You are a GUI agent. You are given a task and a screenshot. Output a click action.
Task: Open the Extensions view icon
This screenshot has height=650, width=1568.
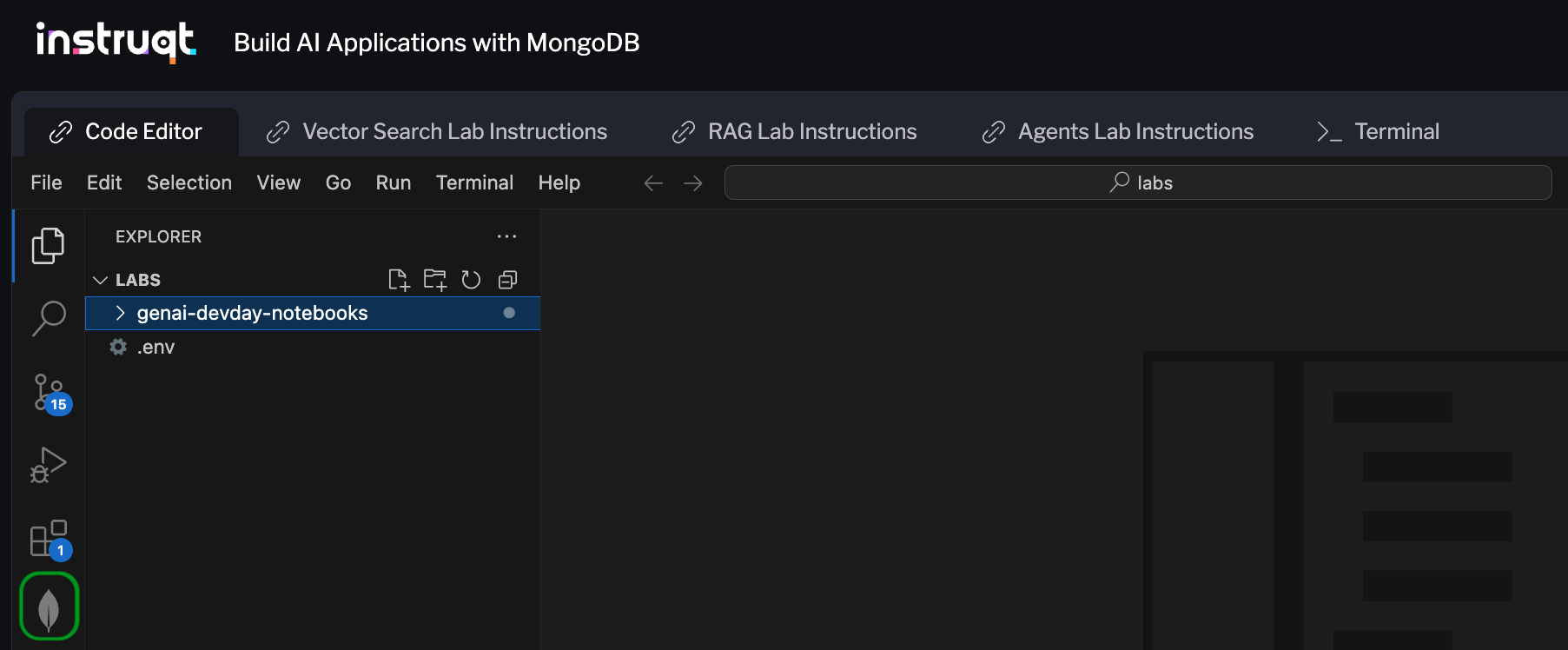[50, 539]
